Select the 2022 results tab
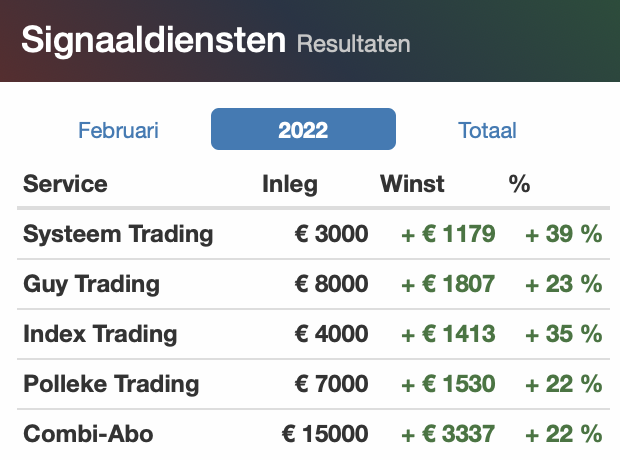This screenshot has height=460, width=620. pyautogui.click(x=303, y=129)
